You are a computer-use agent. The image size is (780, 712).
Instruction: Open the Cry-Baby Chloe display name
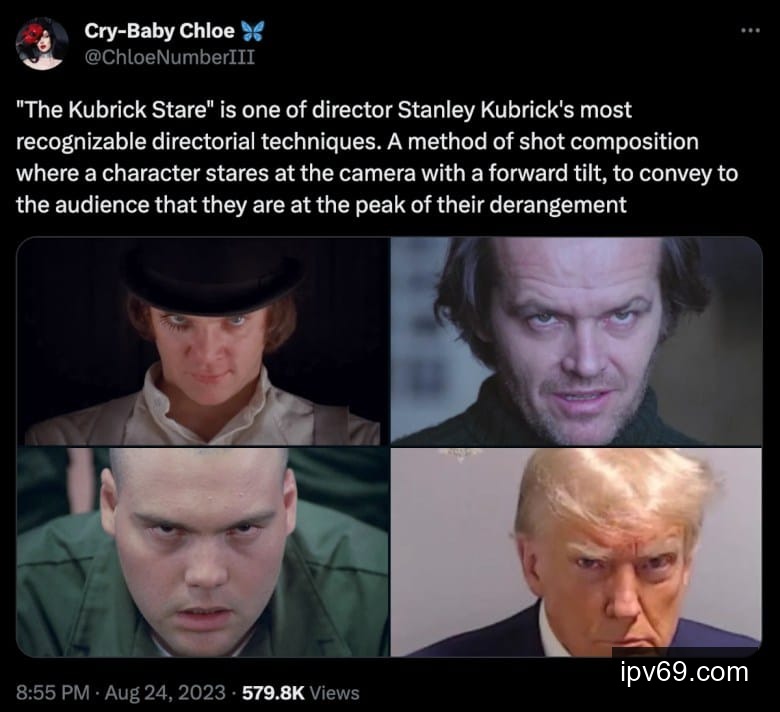(159, 31)
